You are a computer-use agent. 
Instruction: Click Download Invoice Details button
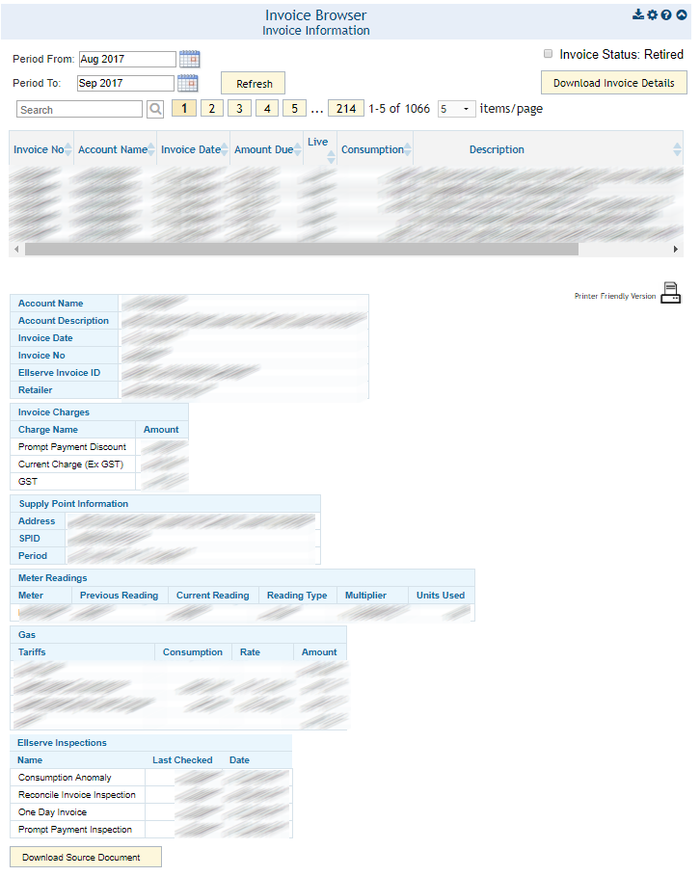point(614,83)
